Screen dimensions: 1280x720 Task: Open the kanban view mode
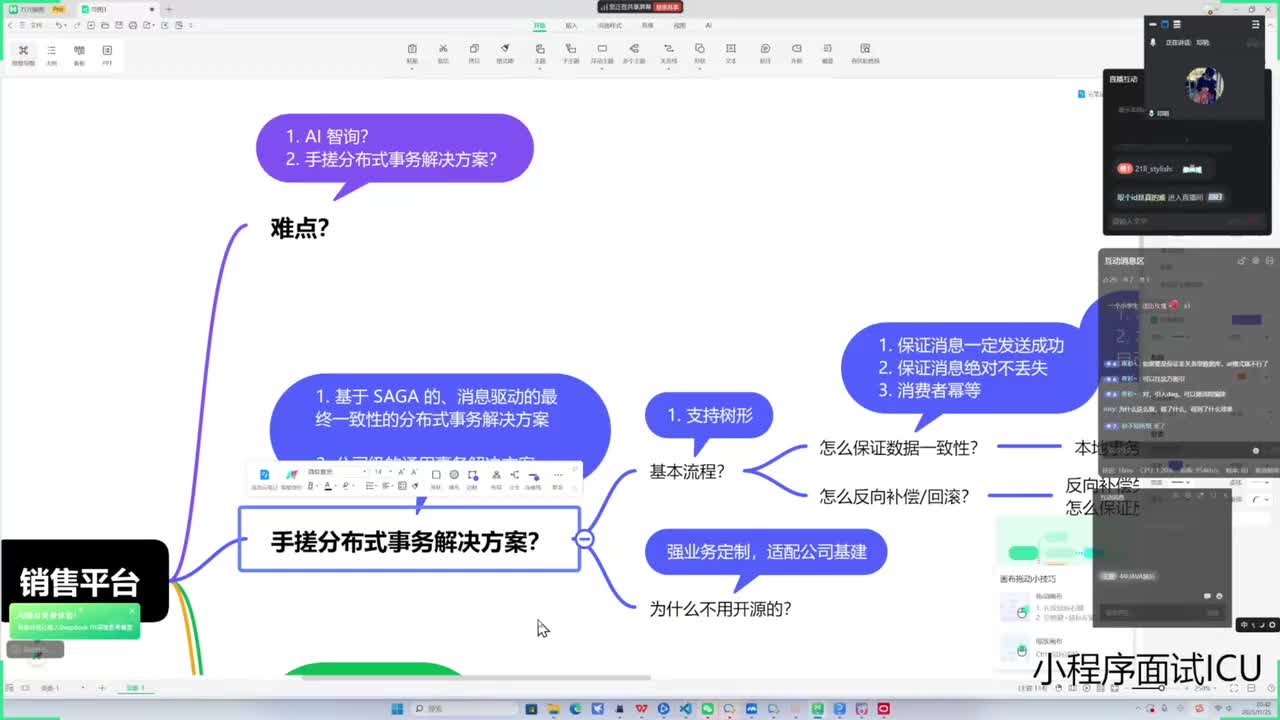pos(79,53)
